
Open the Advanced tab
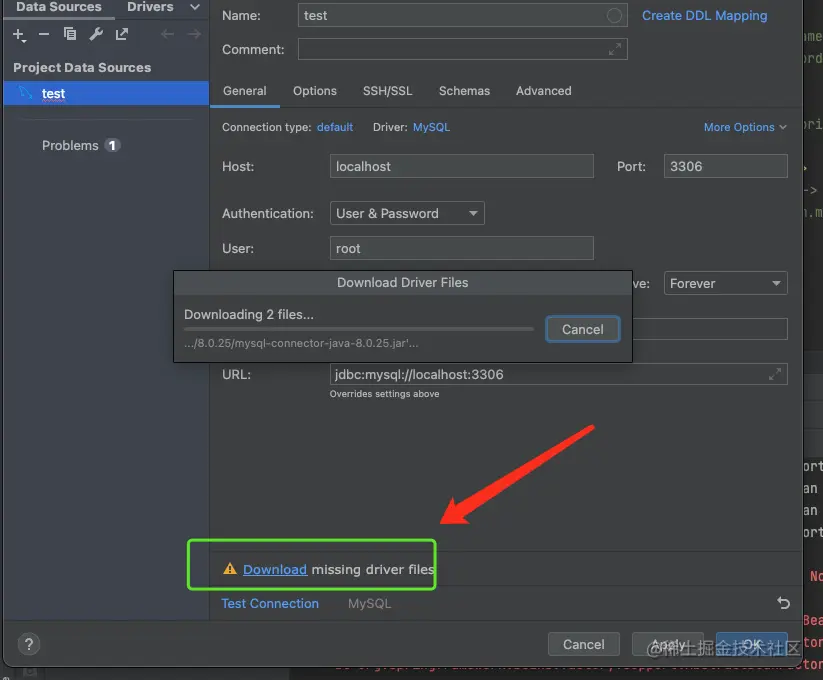[543, 91]
